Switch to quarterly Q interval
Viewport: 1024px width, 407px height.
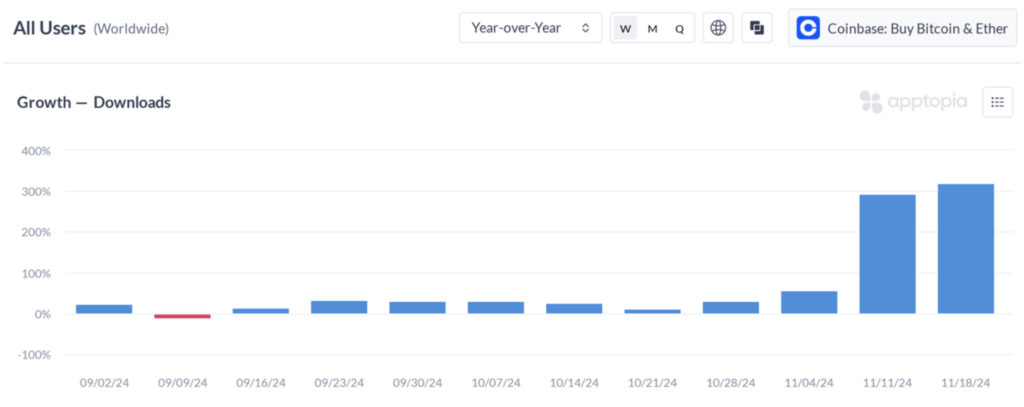tap(679, 29)
